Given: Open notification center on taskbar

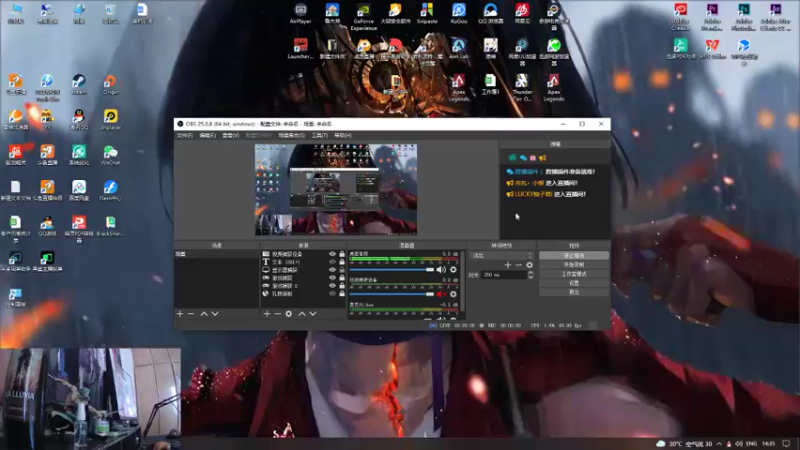Looking at the screenshot, I should [x=787, y=444].
